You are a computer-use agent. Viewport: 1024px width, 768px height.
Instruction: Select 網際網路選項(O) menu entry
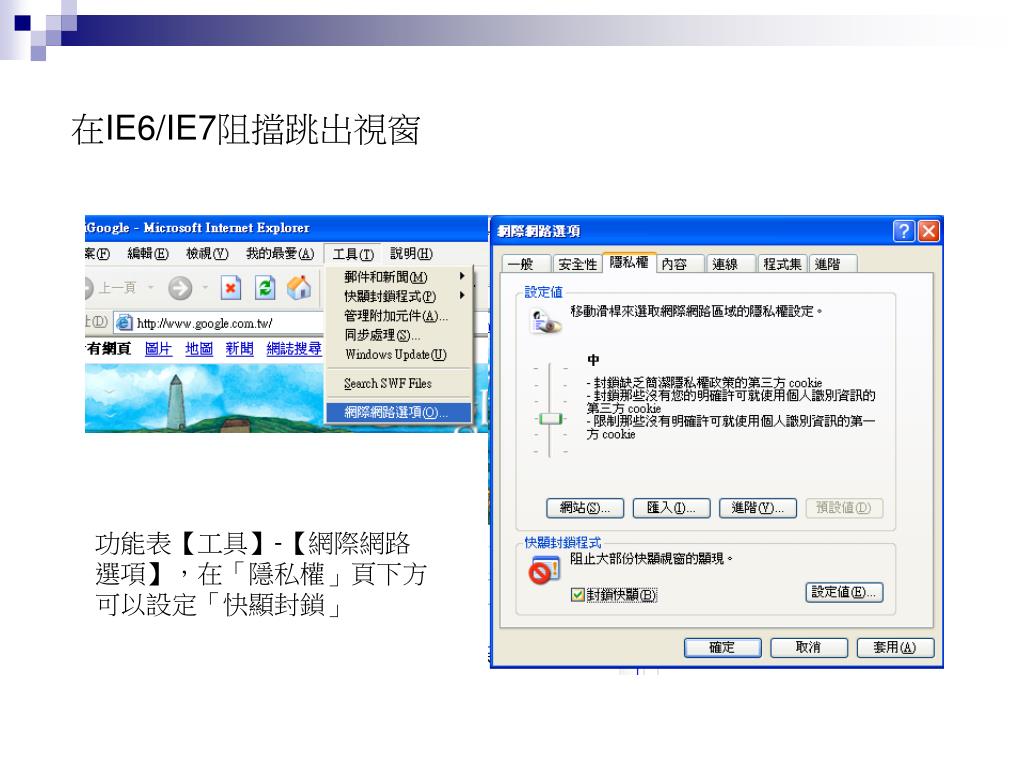pyautogui.click(x=398, y=412)
